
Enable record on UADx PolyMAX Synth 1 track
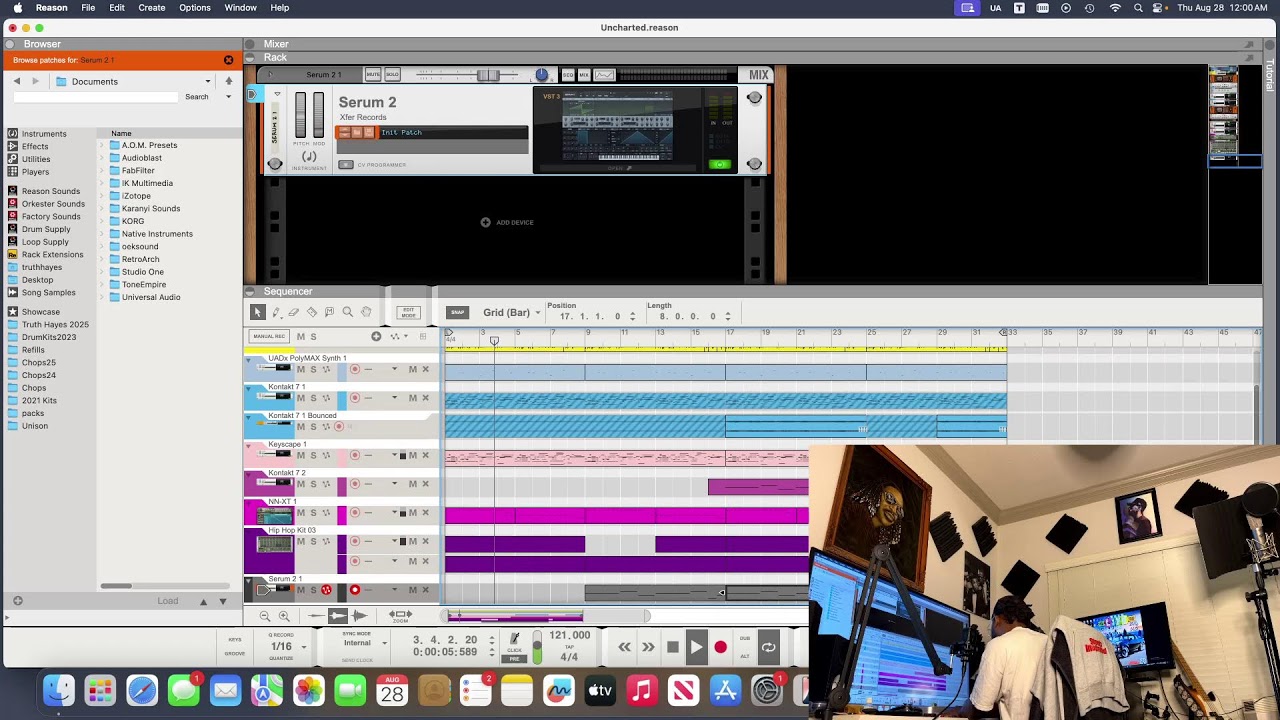354,369
